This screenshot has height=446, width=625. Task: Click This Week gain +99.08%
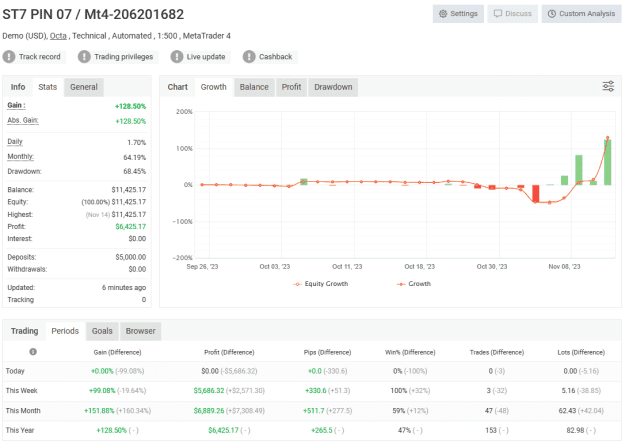coord(102,391)
